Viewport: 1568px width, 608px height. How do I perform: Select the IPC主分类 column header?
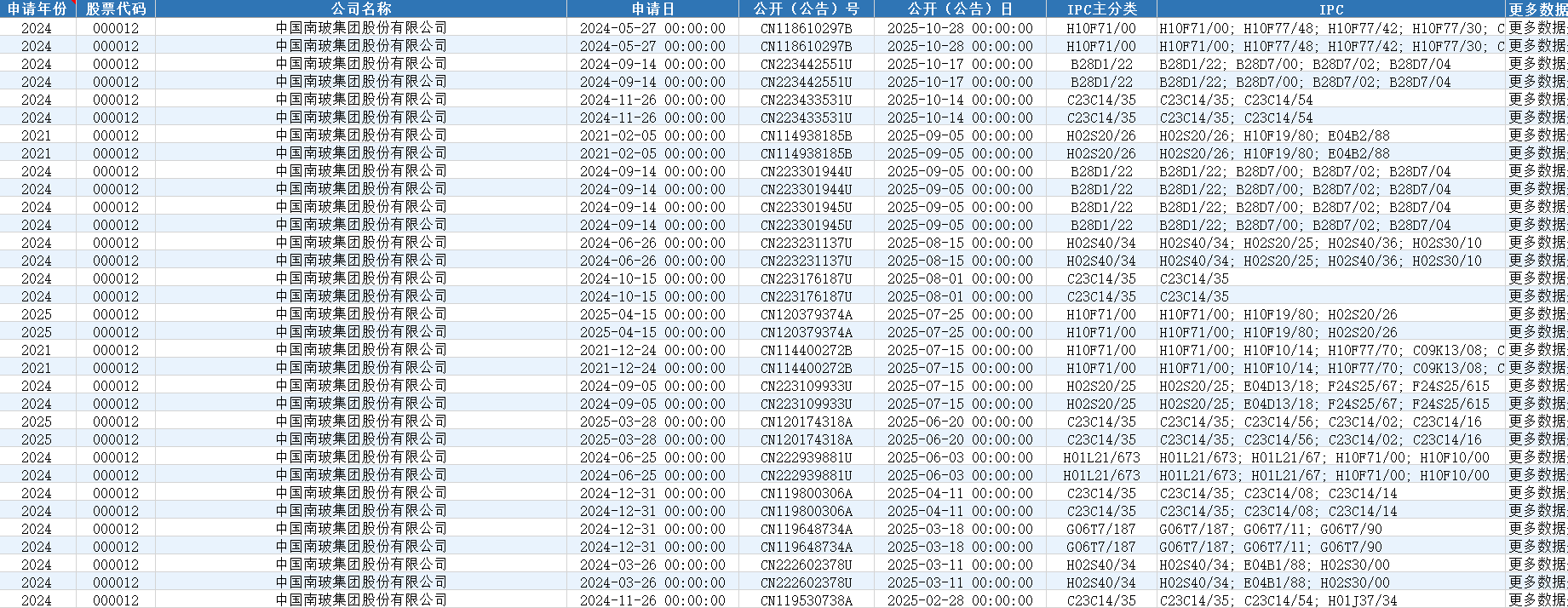[1101, 9]
